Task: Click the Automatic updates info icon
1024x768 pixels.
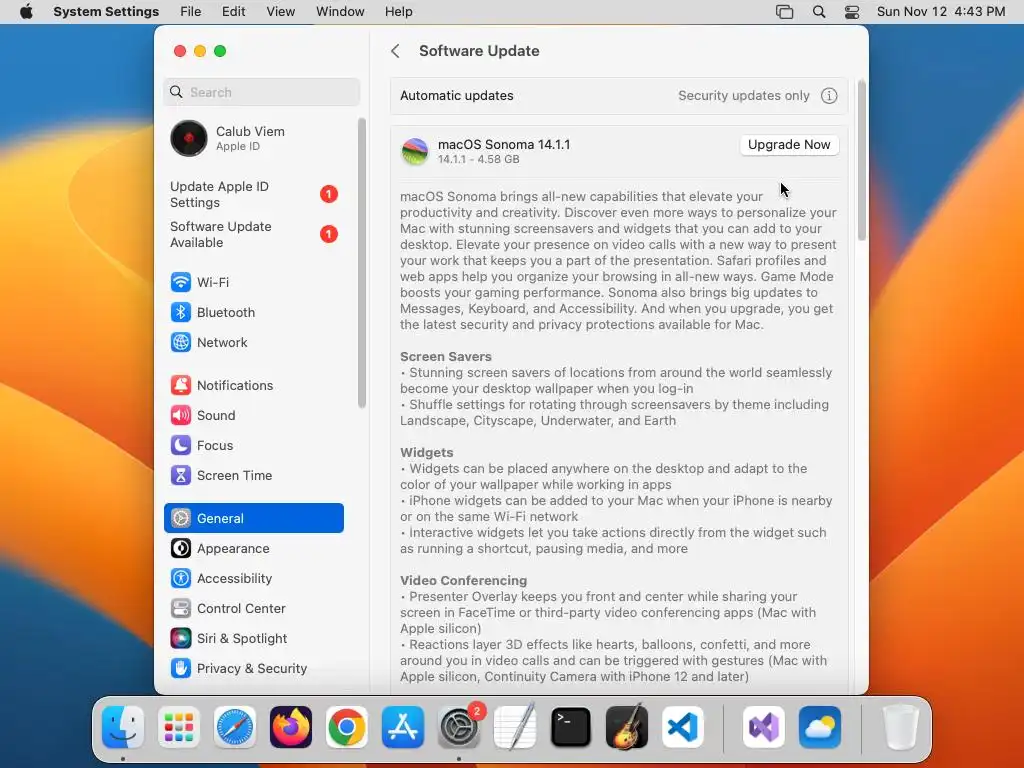Action: [x=829, y=96]
